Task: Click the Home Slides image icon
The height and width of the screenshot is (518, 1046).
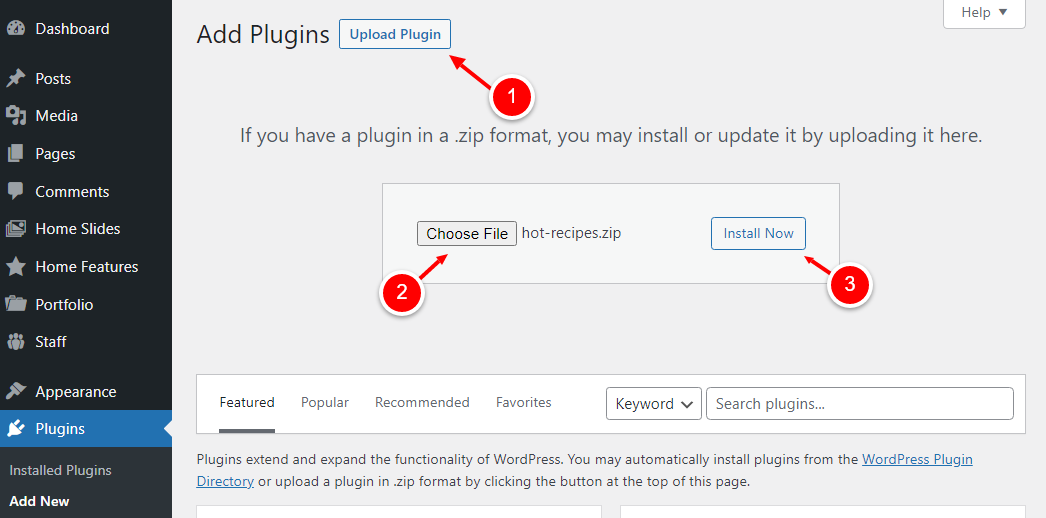Action: tap(16, 229)
